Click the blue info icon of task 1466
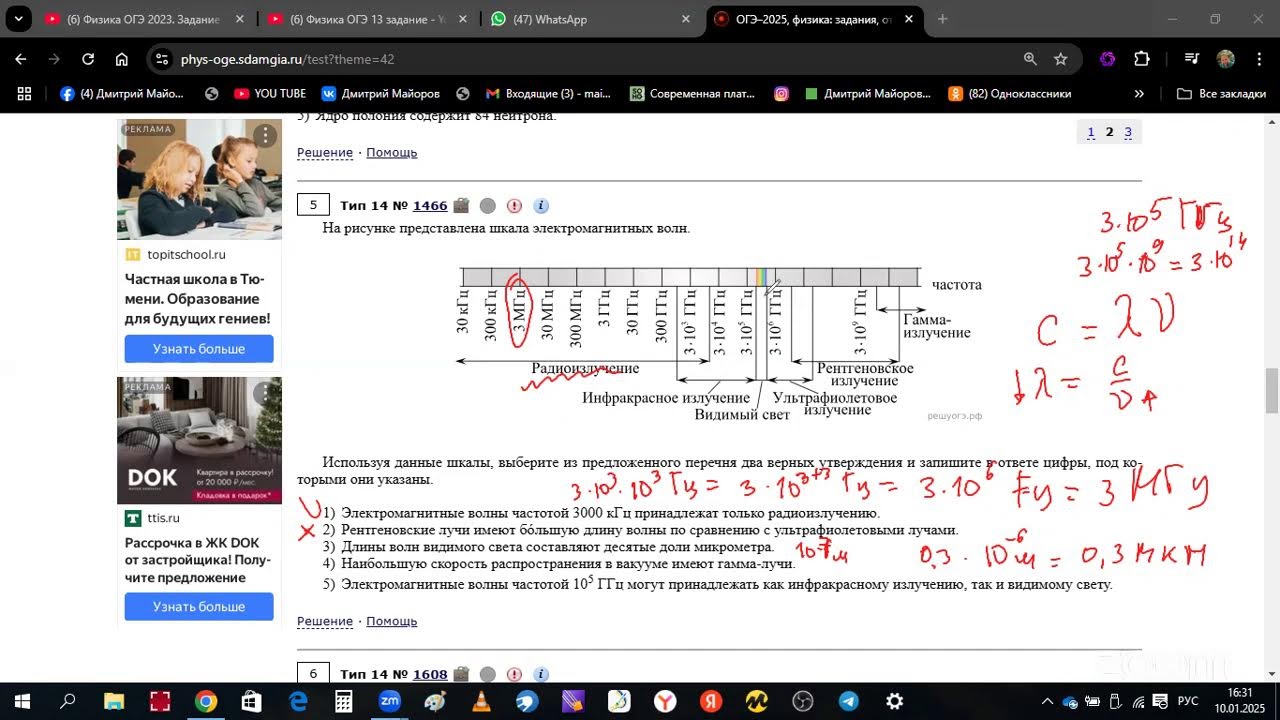The width and height of the screenshot is (1280, 720). point(541,205)
